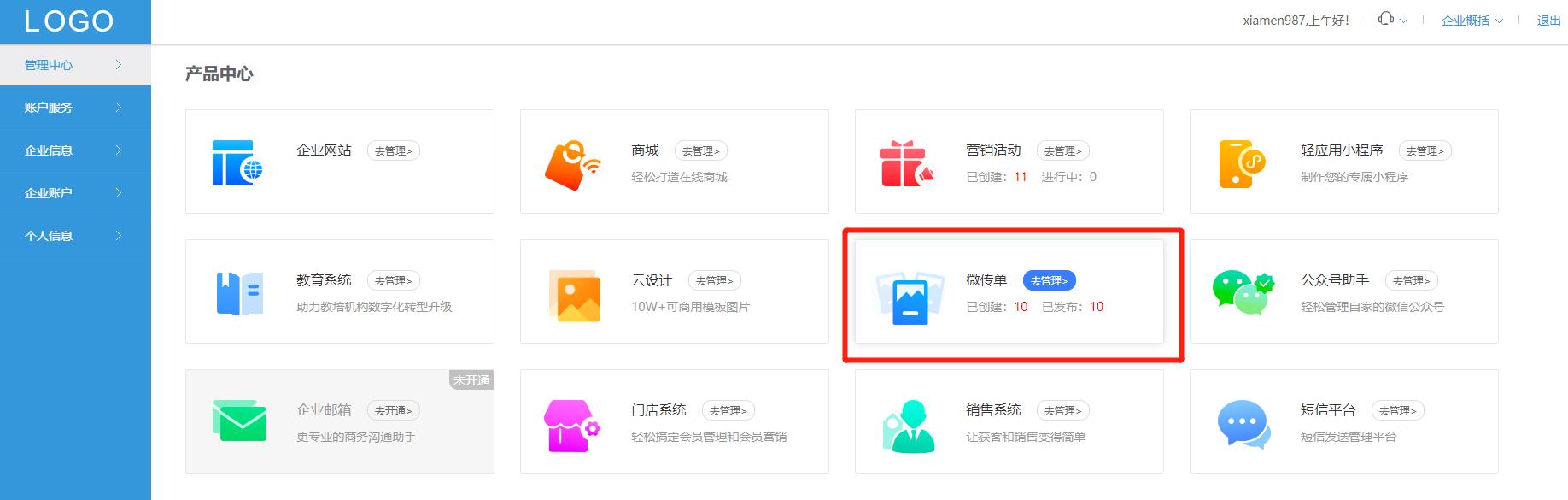
Task: Click the text 助力教培机构数字化转型升级
Action: pyautogui.click(x=374, y=307)
